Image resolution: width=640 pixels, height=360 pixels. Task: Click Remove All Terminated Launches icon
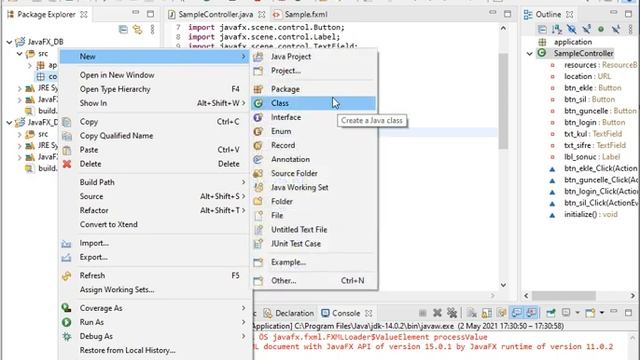[452, 313]
